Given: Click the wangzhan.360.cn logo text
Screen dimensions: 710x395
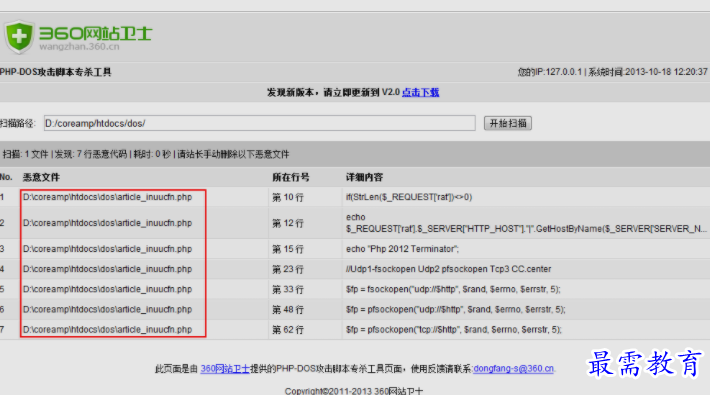Looking at the screenshot, I should pos(80,47).
